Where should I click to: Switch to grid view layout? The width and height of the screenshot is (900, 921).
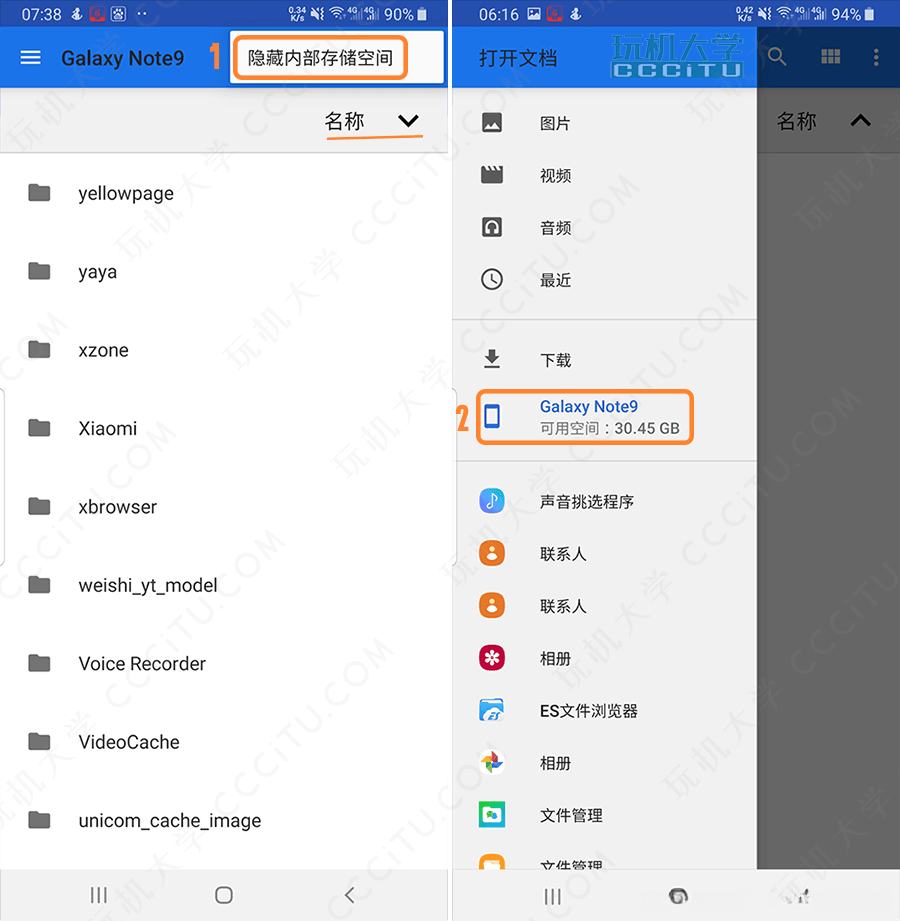pos(830,57)
